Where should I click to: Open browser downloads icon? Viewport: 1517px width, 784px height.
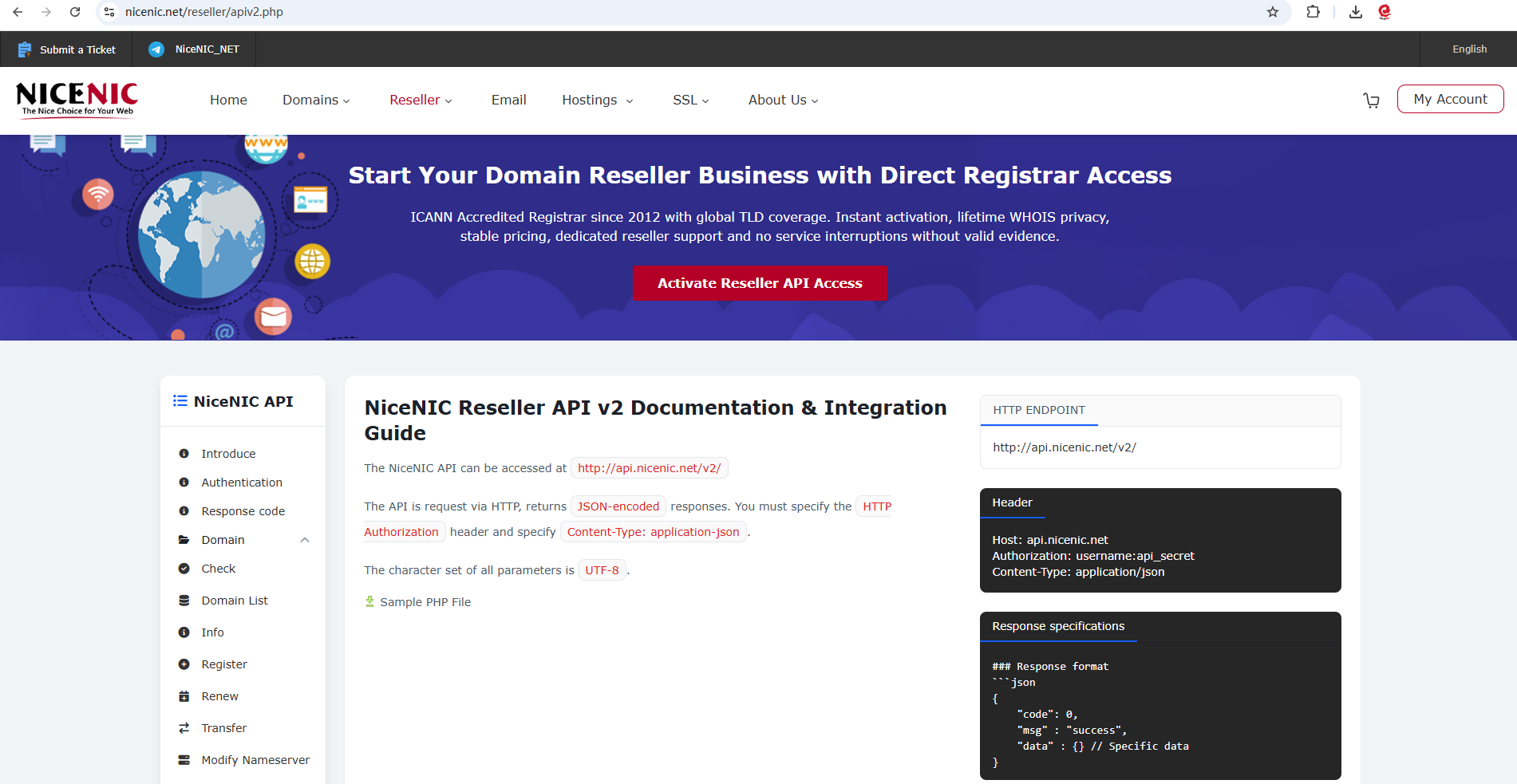click(x=1356, y=12)
